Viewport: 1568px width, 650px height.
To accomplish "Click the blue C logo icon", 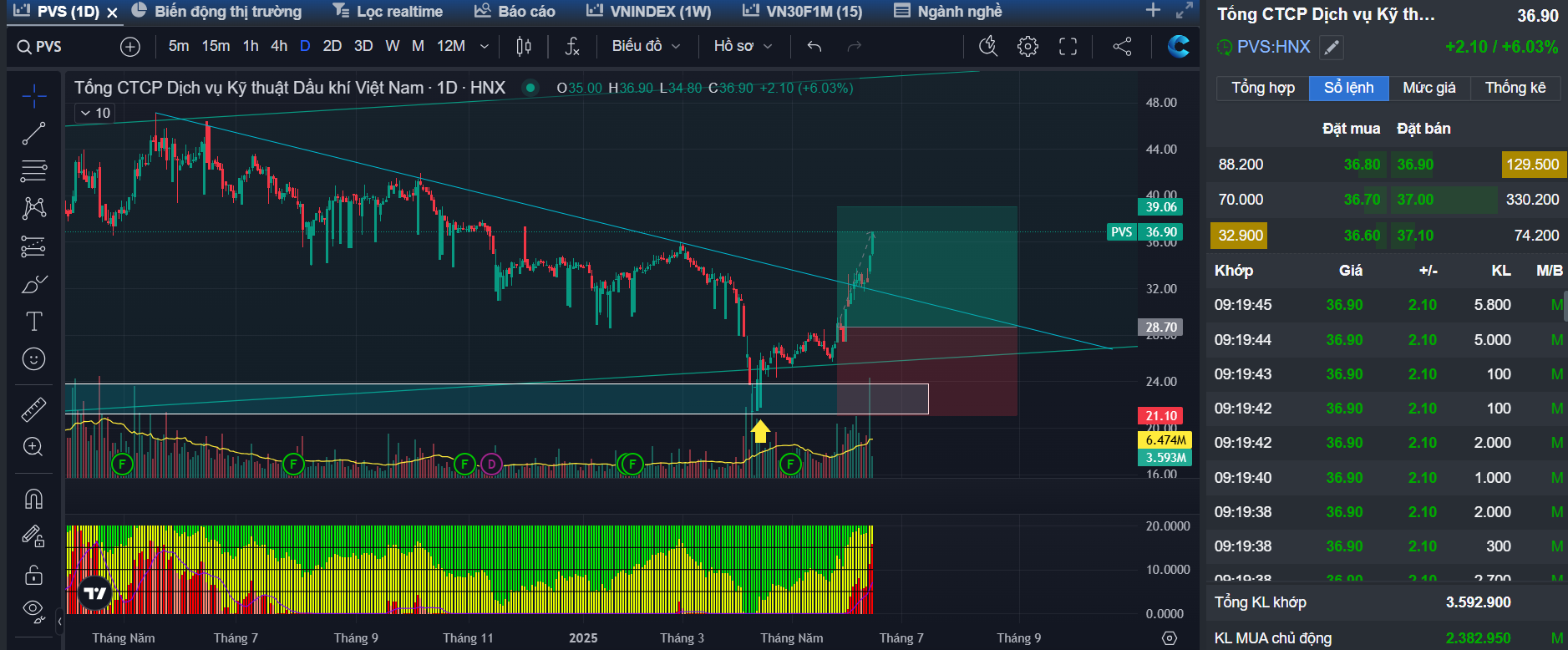I will click(1179, 47).
